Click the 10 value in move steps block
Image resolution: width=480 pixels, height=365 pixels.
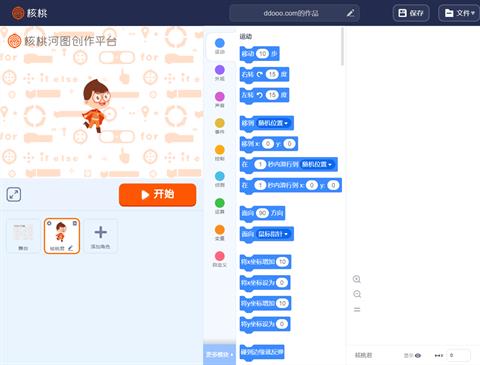(x=263, y=54)
